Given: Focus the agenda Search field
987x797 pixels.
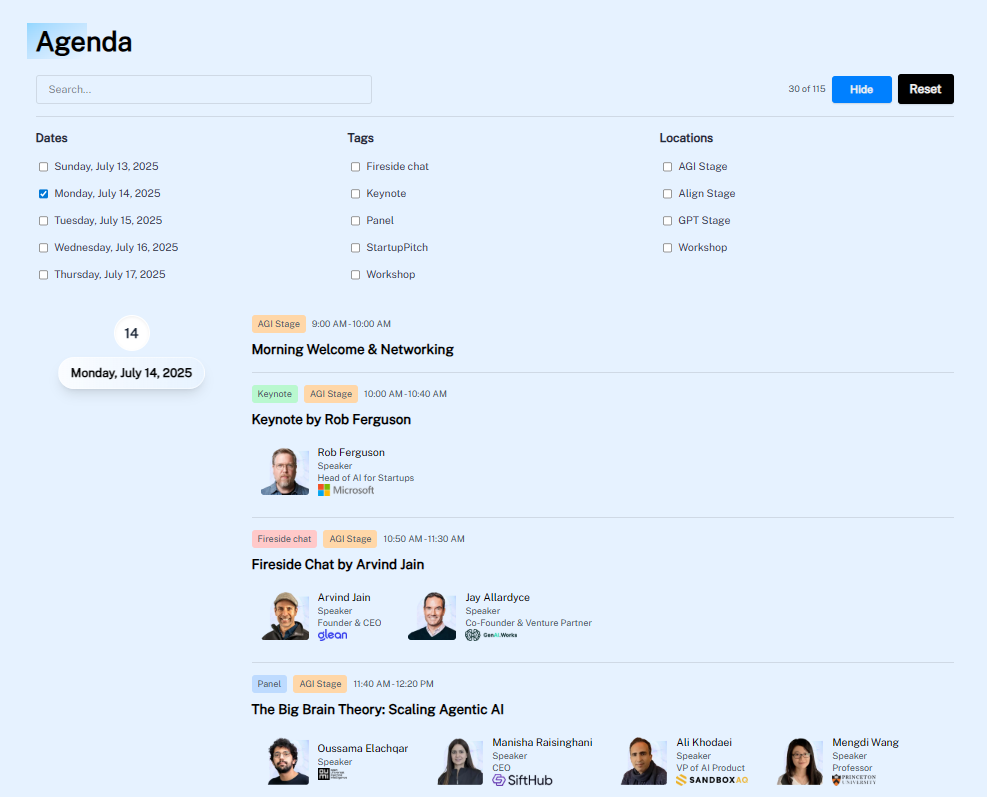Looking at the screenshot, I should 204,89.
